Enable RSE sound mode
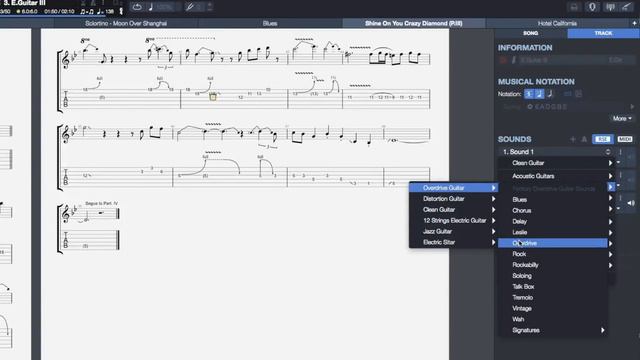Image resolution: width=640 pixels, height=360 pixels. (x=602, y=139)
